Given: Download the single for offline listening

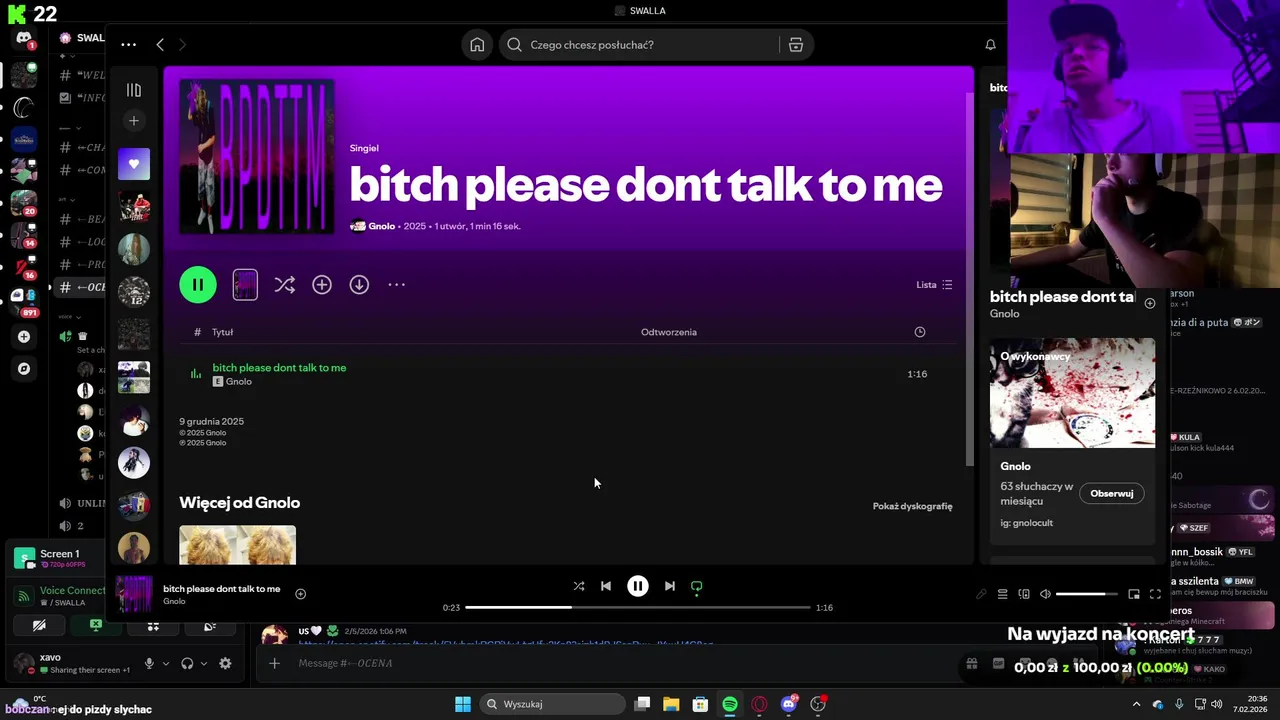Looking at the screenshot, I should (359, 285).
